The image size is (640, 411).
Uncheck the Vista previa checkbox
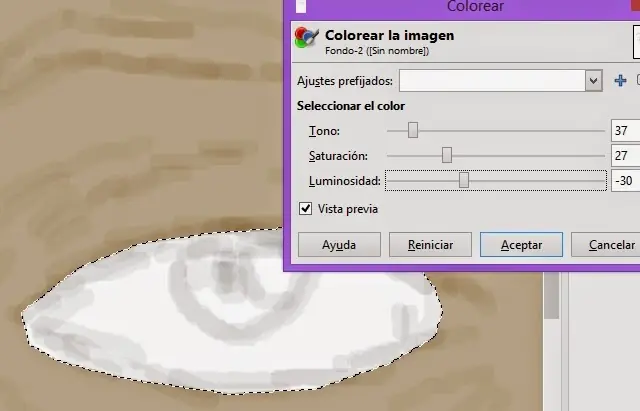(305, 209)
